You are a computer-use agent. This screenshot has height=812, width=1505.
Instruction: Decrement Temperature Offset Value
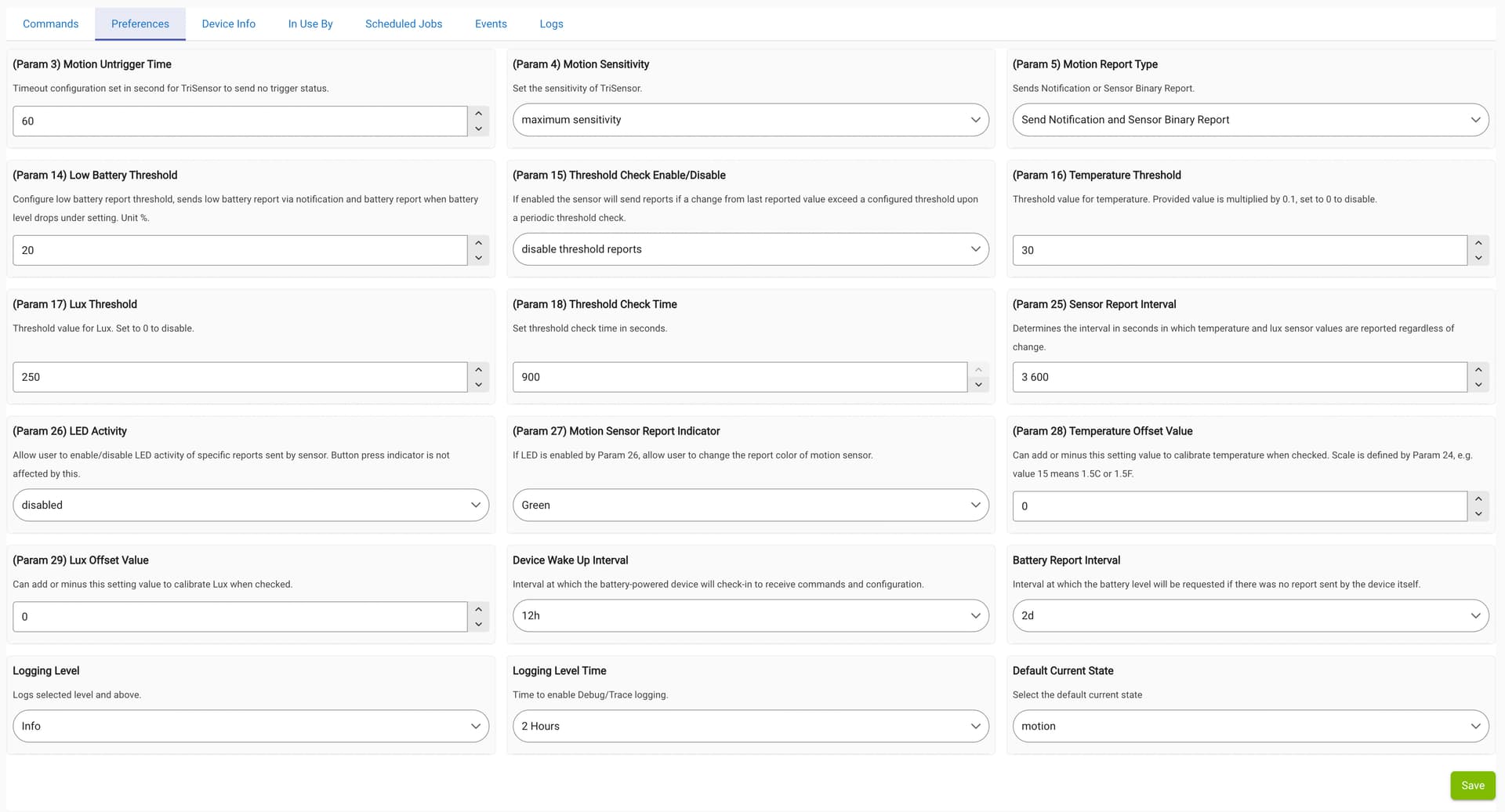click(1478, 514)
